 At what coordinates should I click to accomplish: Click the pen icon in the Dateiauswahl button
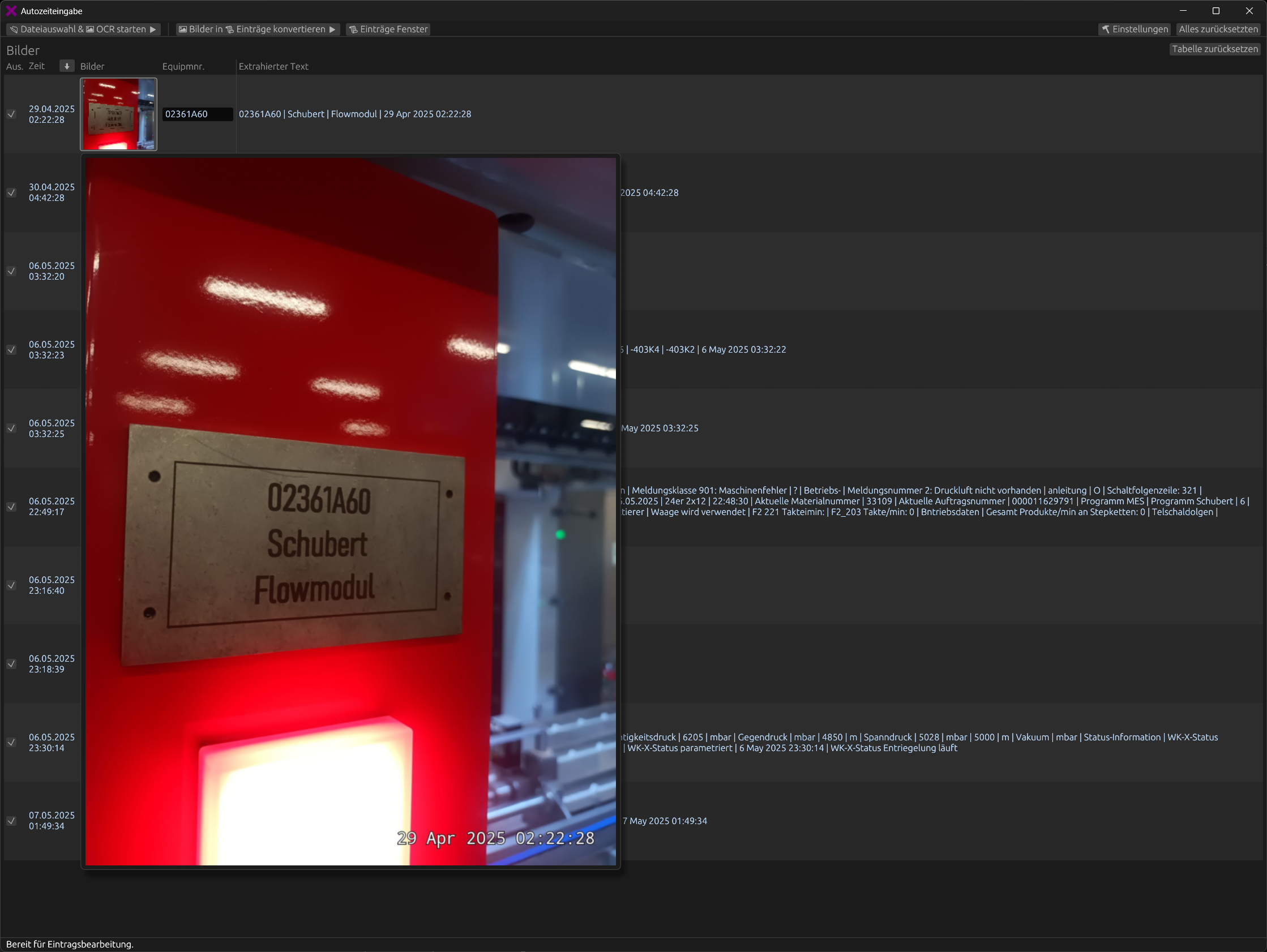14,29
